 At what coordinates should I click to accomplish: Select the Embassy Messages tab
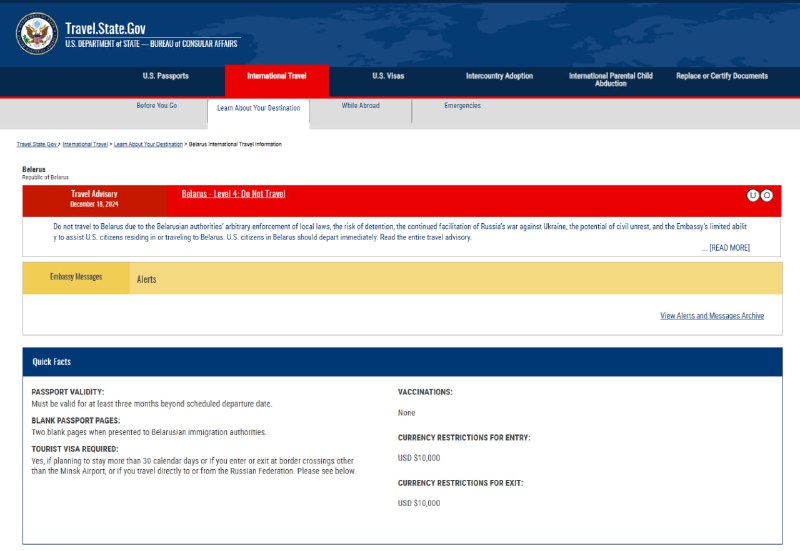tap(76, 277)
